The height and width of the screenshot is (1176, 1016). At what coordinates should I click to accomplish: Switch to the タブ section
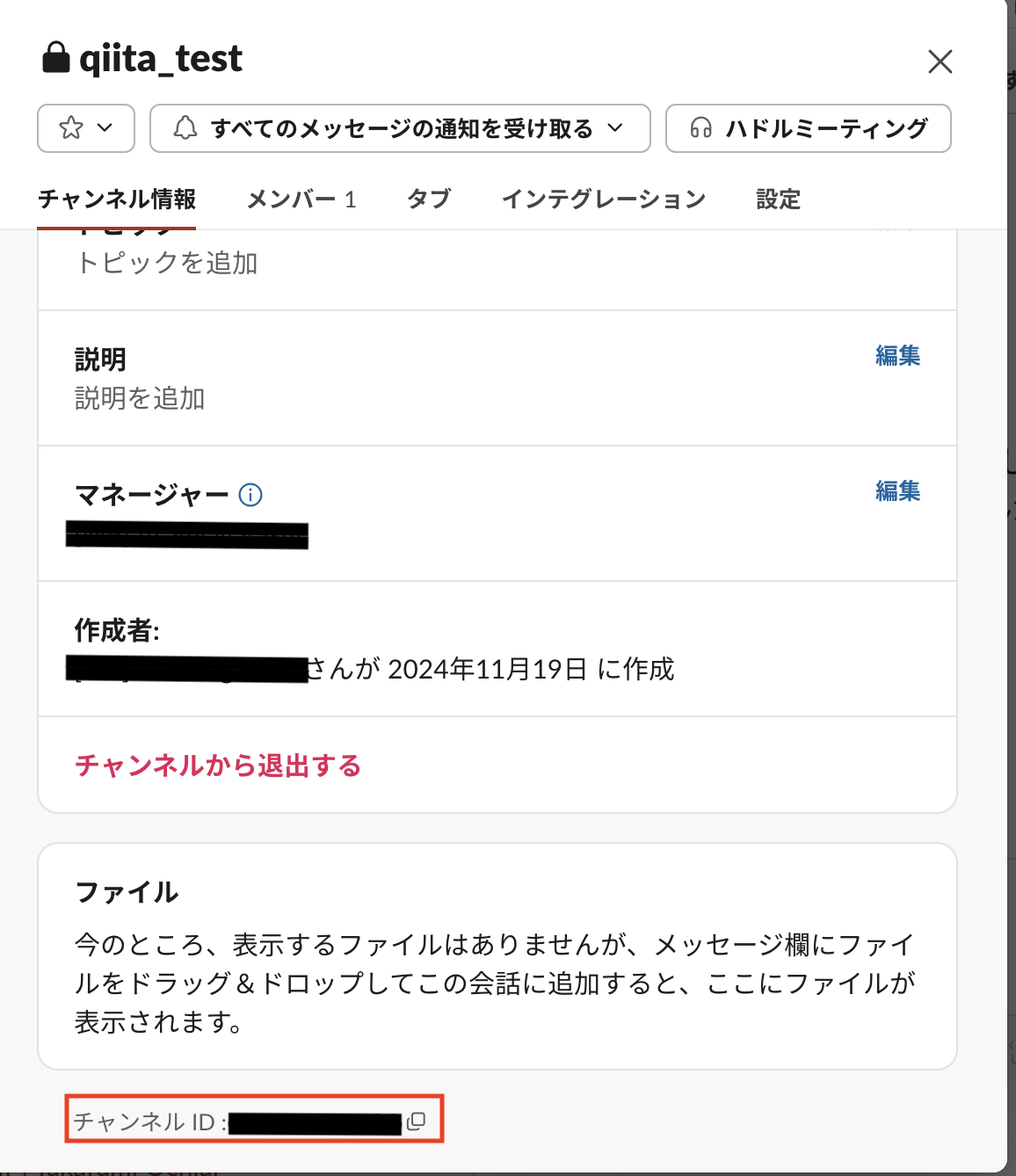(x=428, y=200)
